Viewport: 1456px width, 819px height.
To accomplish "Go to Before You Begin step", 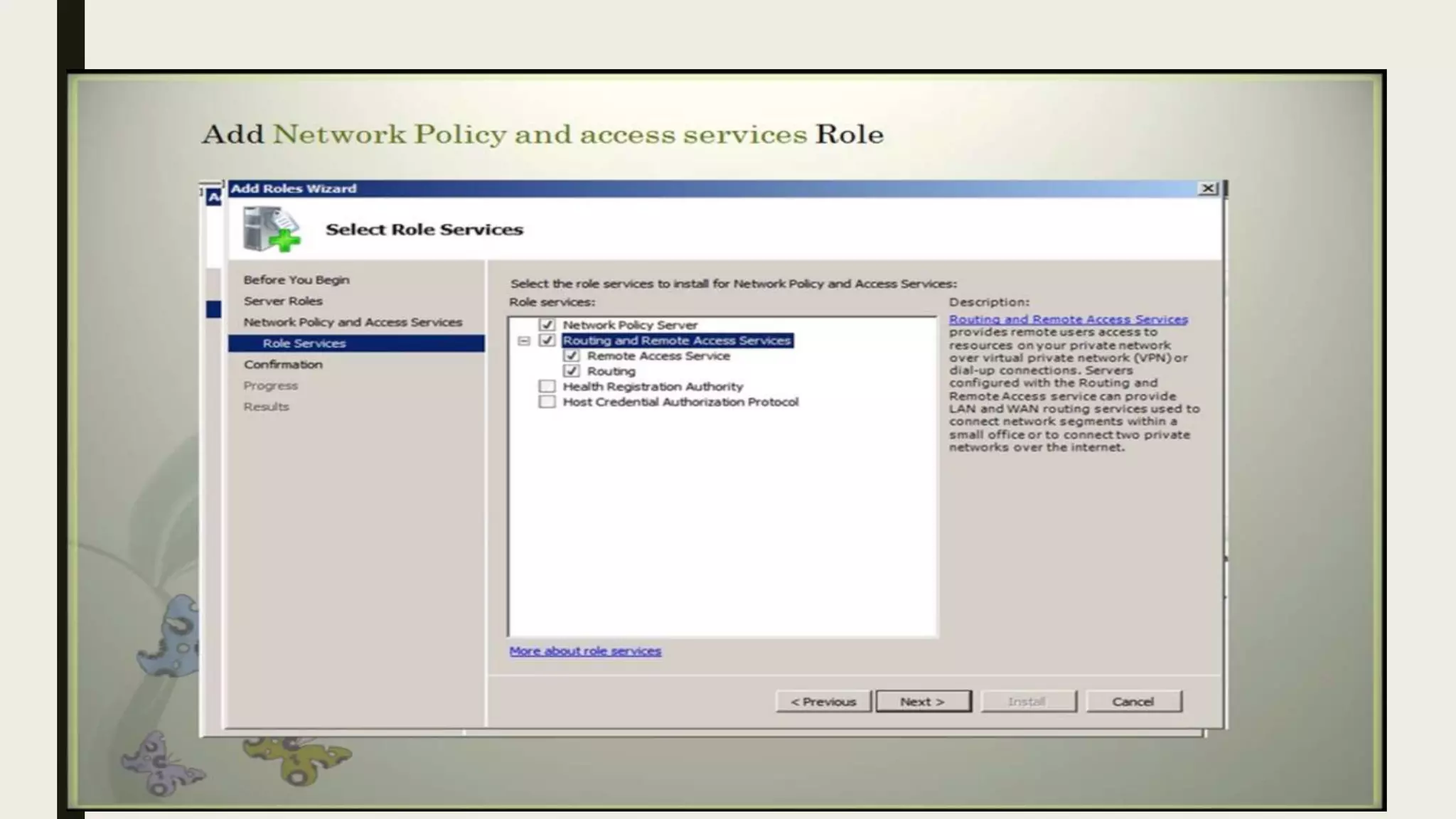I will (296, 280).
